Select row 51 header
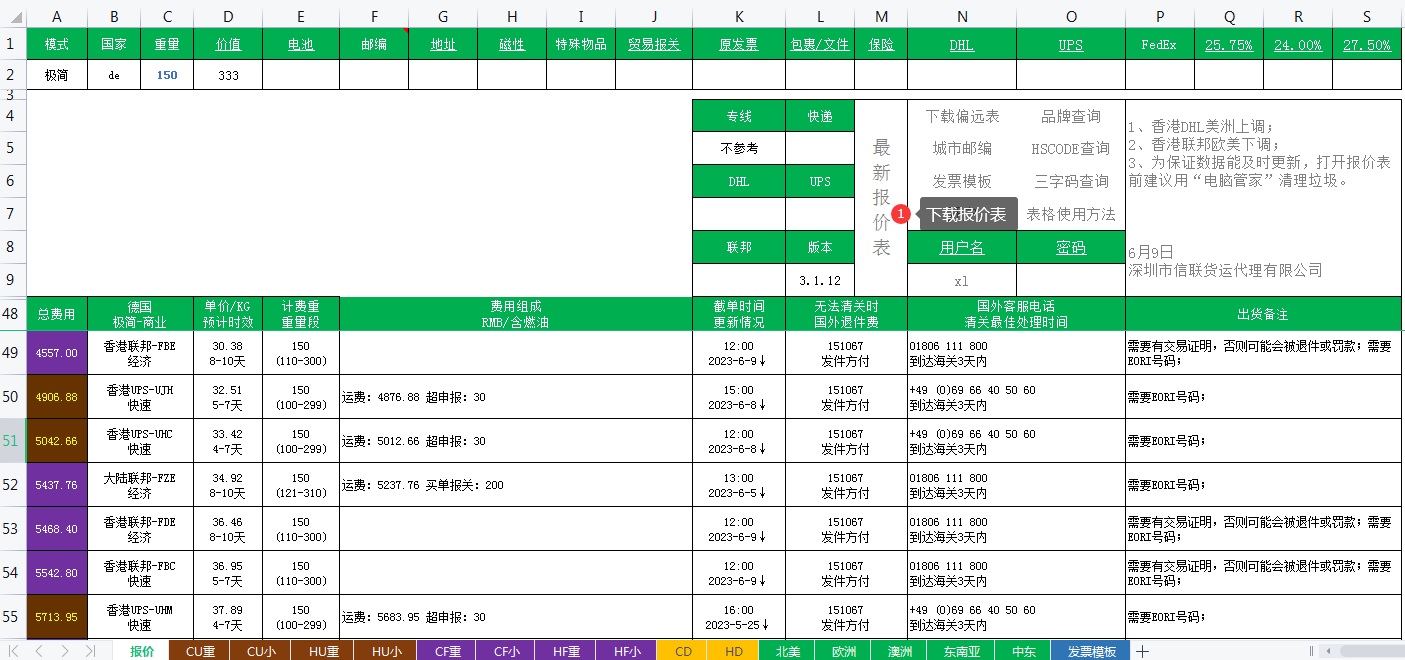This screenshot has width=1405, height=660. [x=11, y=440]
